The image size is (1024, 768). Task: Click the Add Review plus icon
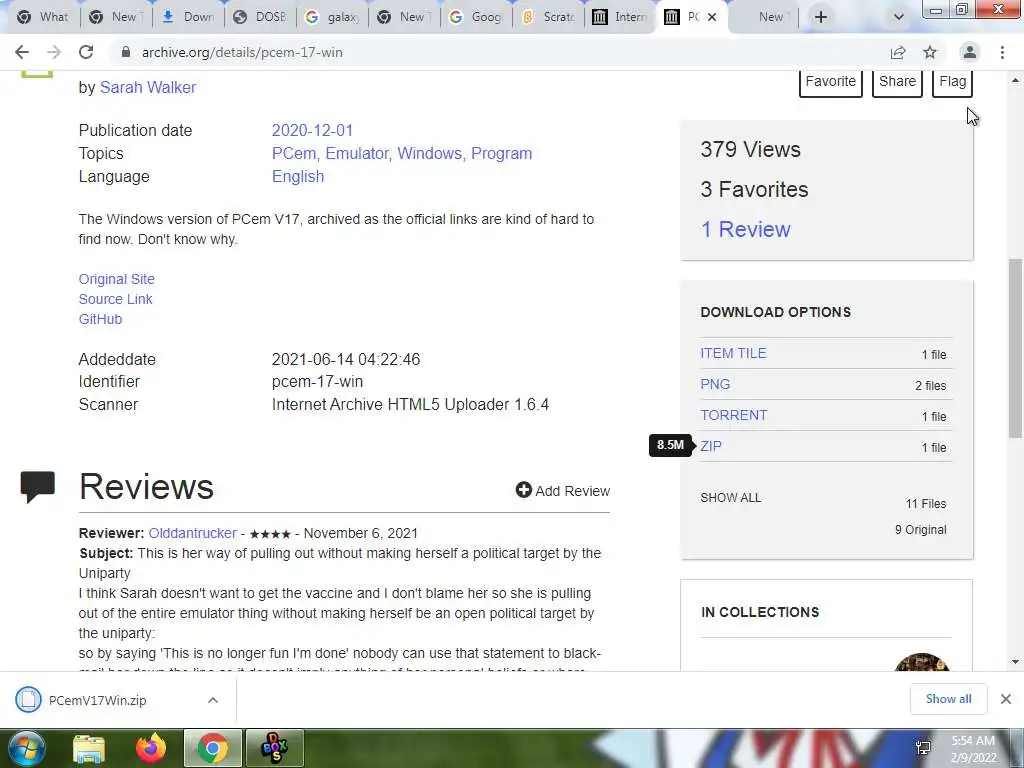(523, 490)
